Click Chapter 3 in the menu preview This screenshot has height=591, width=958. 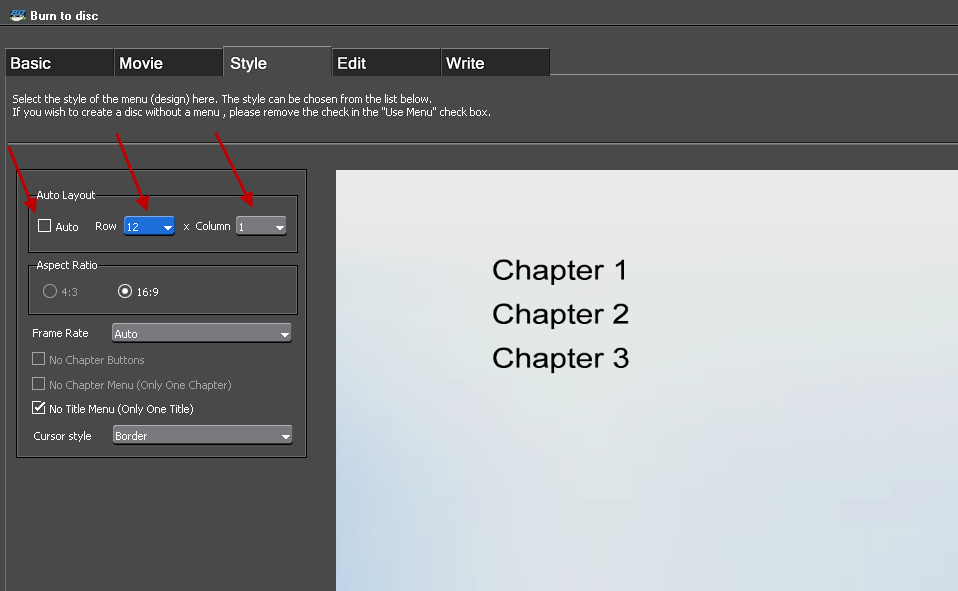pos(560,358)
